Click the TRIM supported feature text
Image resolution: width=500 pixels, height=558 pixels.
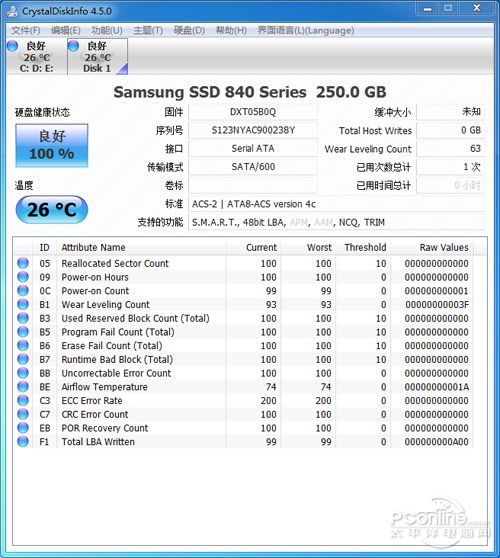(374, 222)
